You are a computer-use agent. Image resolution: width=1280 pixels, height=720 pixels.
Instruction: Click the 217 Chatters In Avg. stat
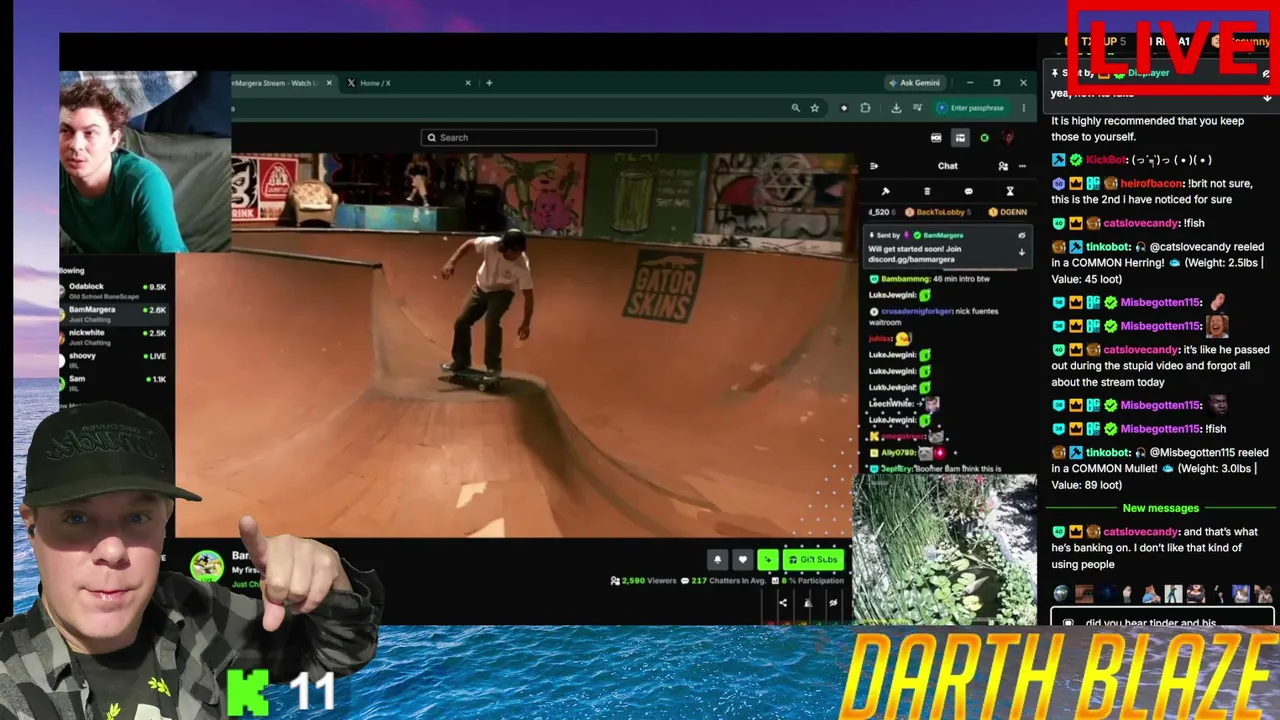pos(722,580)
